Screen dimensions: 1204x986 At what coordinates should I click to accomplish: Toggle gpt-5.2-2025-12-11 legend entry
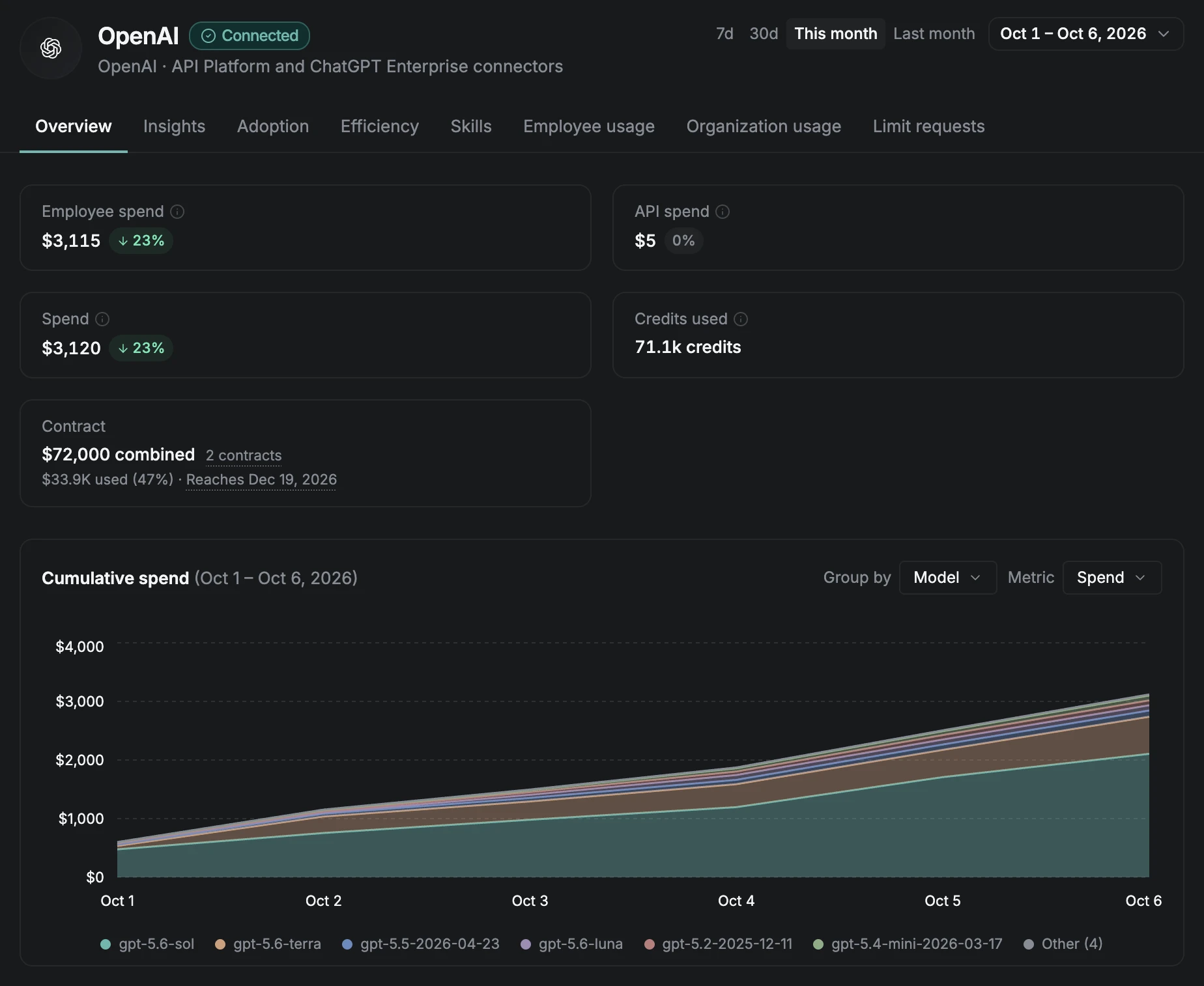pos(718,944)
